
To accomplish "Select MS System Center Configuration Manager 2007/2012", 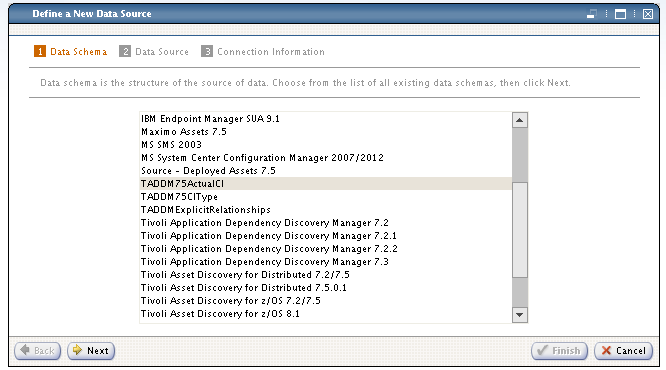I will click(x=325, y=158).
